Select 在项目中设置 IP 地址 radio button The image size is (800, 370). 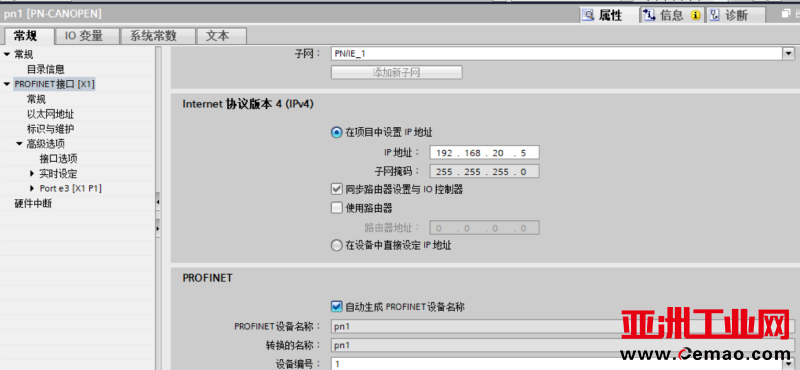336,133
